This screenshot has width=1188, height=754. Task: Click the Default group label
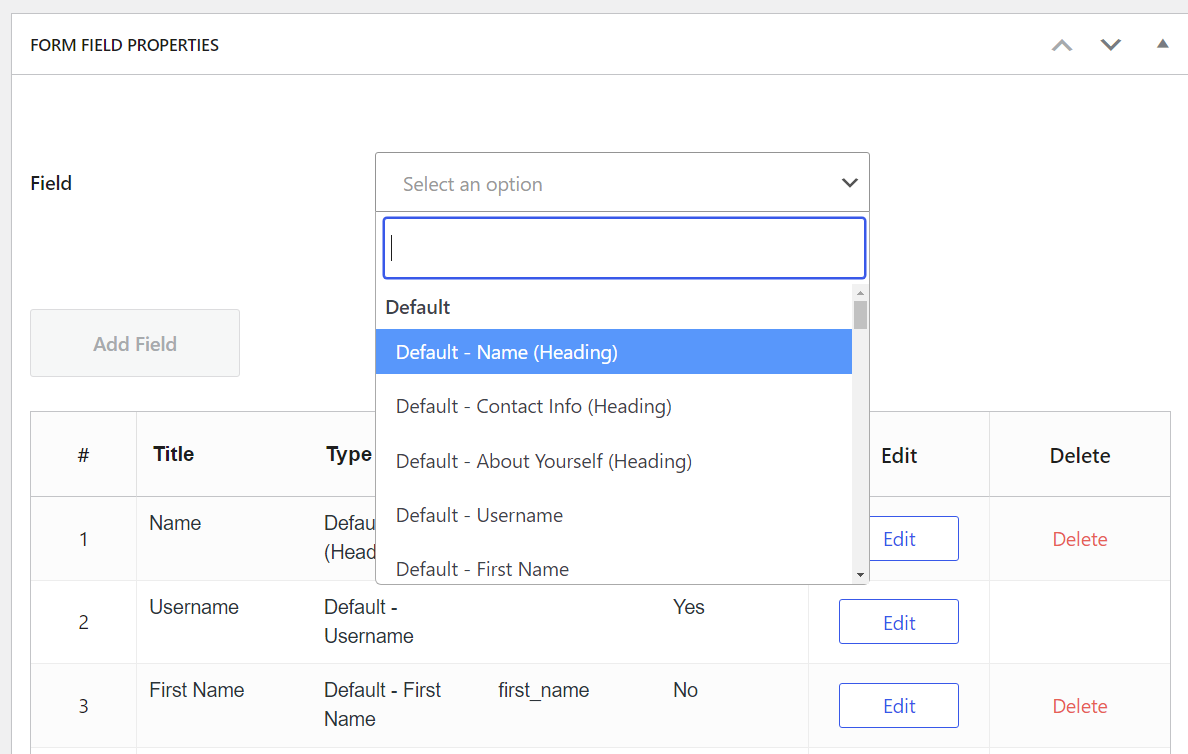coord(417,307)
